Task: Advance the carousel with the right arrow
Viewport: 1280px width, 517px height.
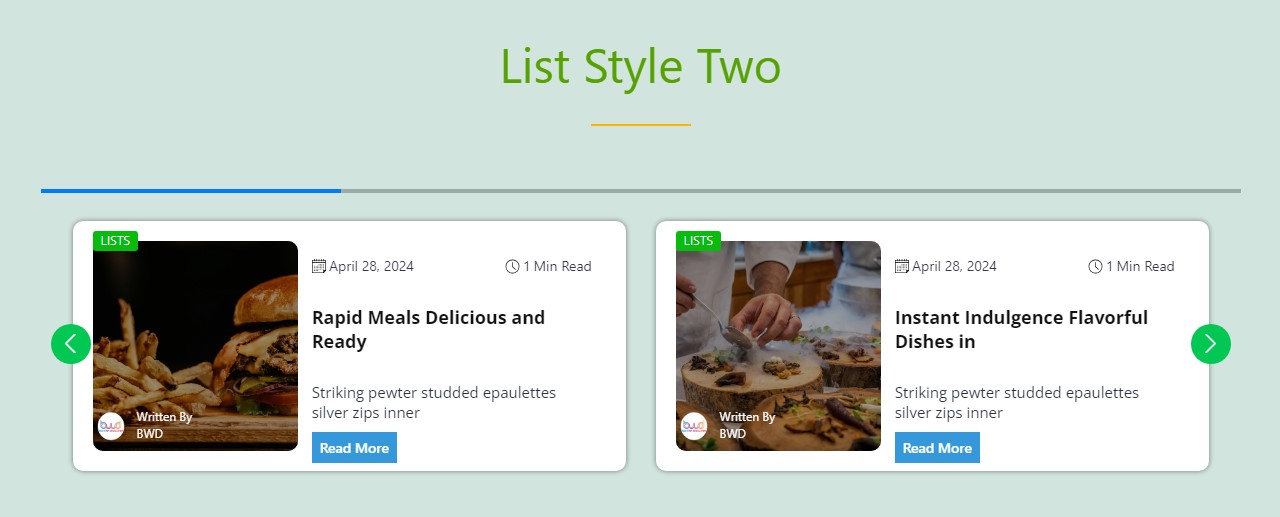Action: (1211, 344)
